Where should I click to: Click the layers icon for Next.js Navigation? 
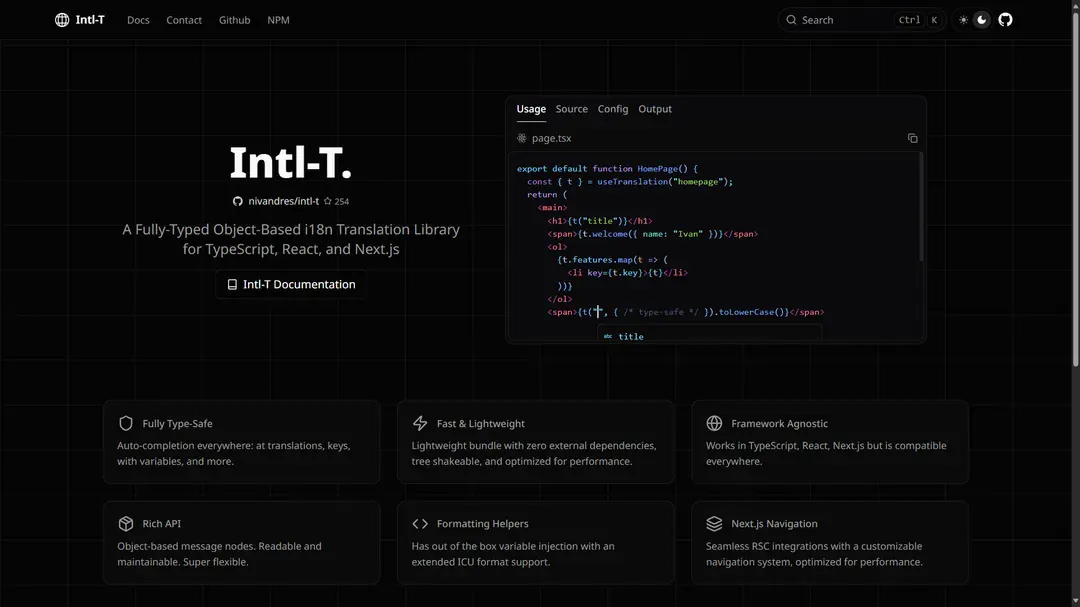714,524
